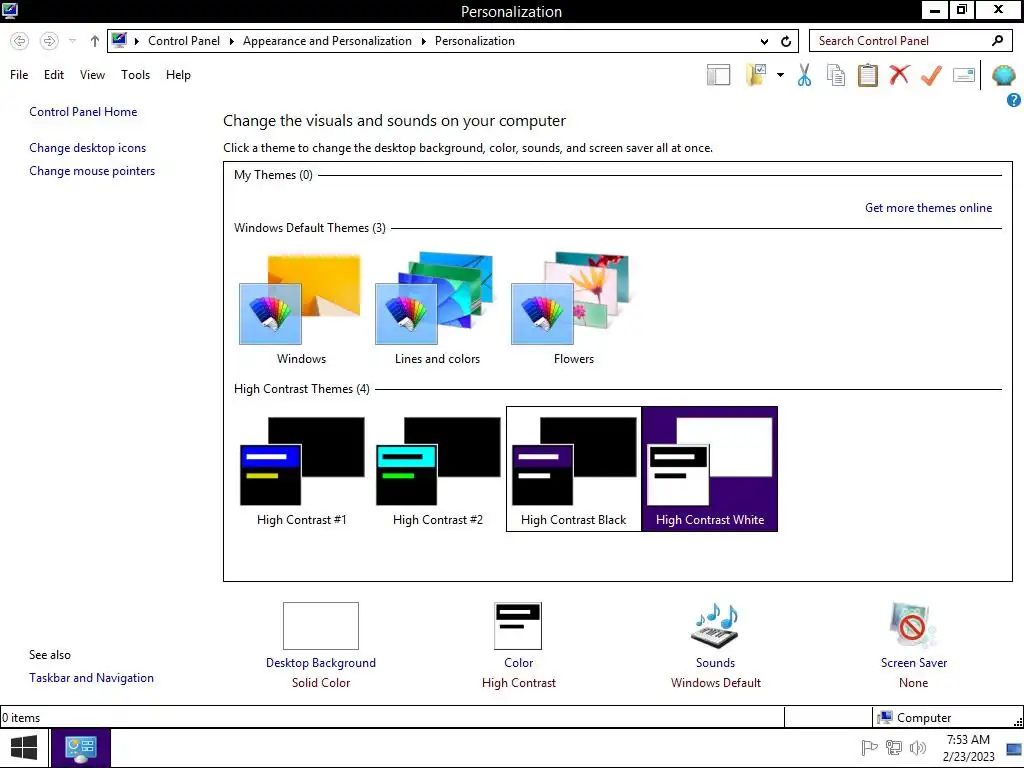Expand chevron after Control Panel breadcrumb
The width and height of the screenshot is (1024, 768).
click(231, 41)
